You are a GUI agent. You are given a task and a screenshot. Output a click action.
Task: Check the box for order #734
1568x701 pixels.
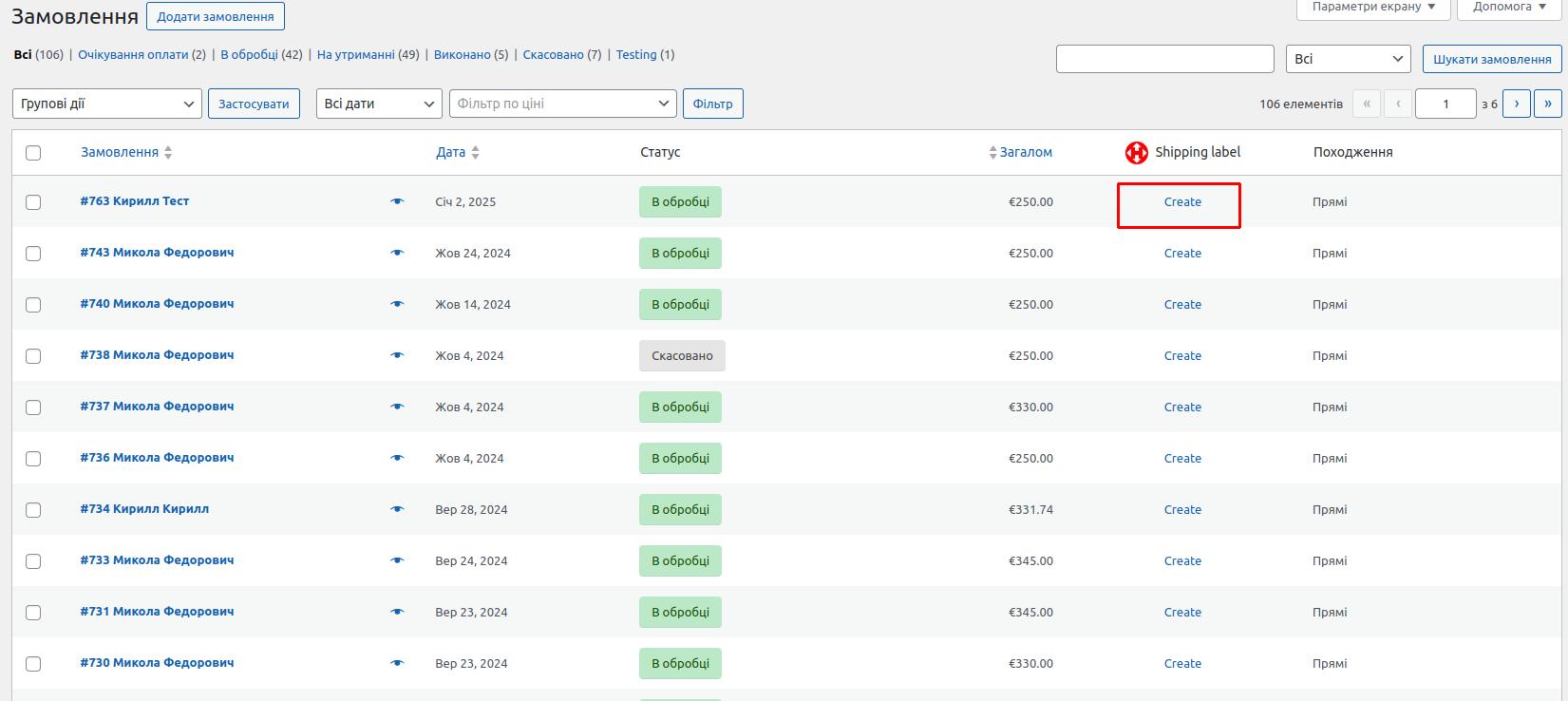33,510
